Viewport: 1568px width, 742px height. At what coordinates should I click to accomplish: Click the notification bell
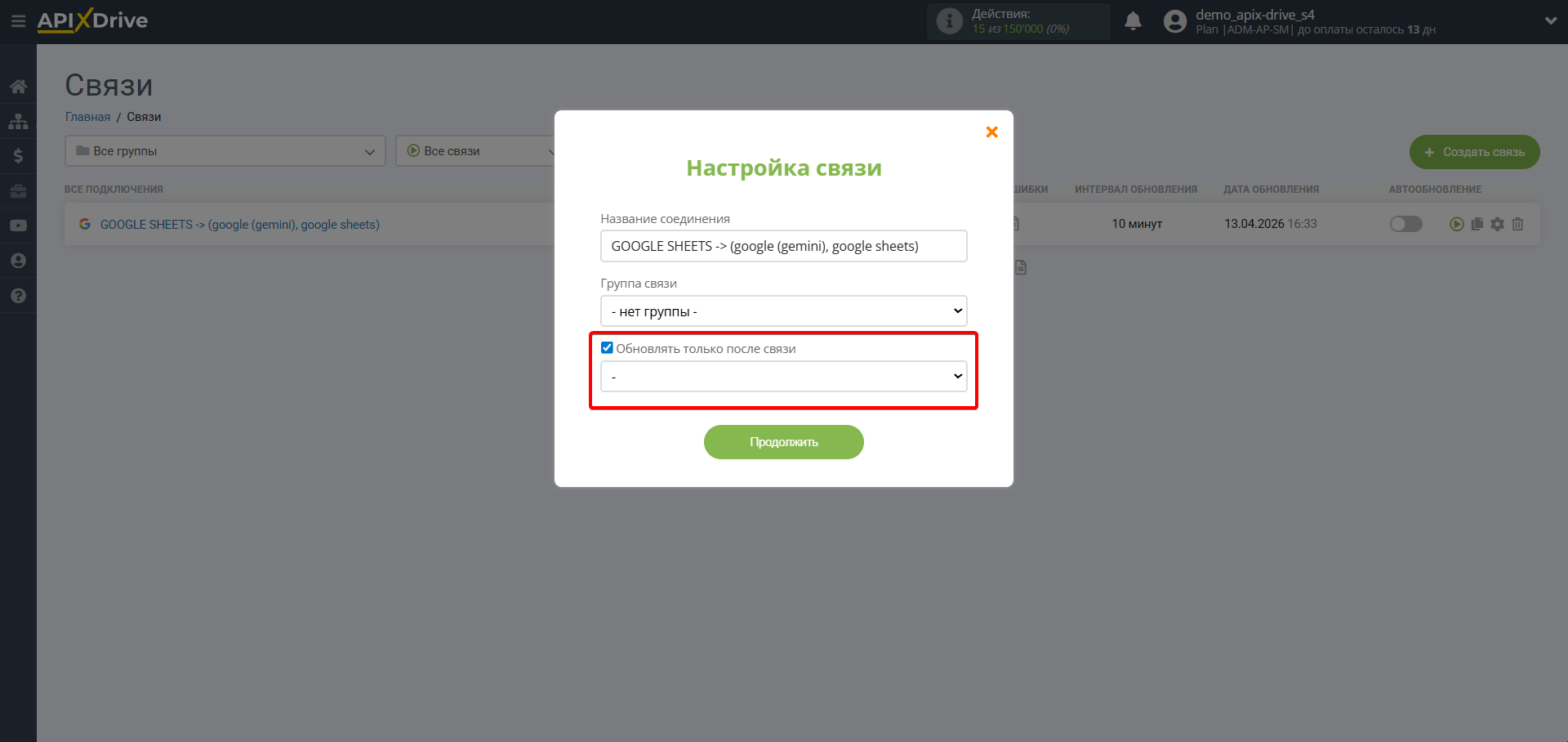pos(1133,21)
